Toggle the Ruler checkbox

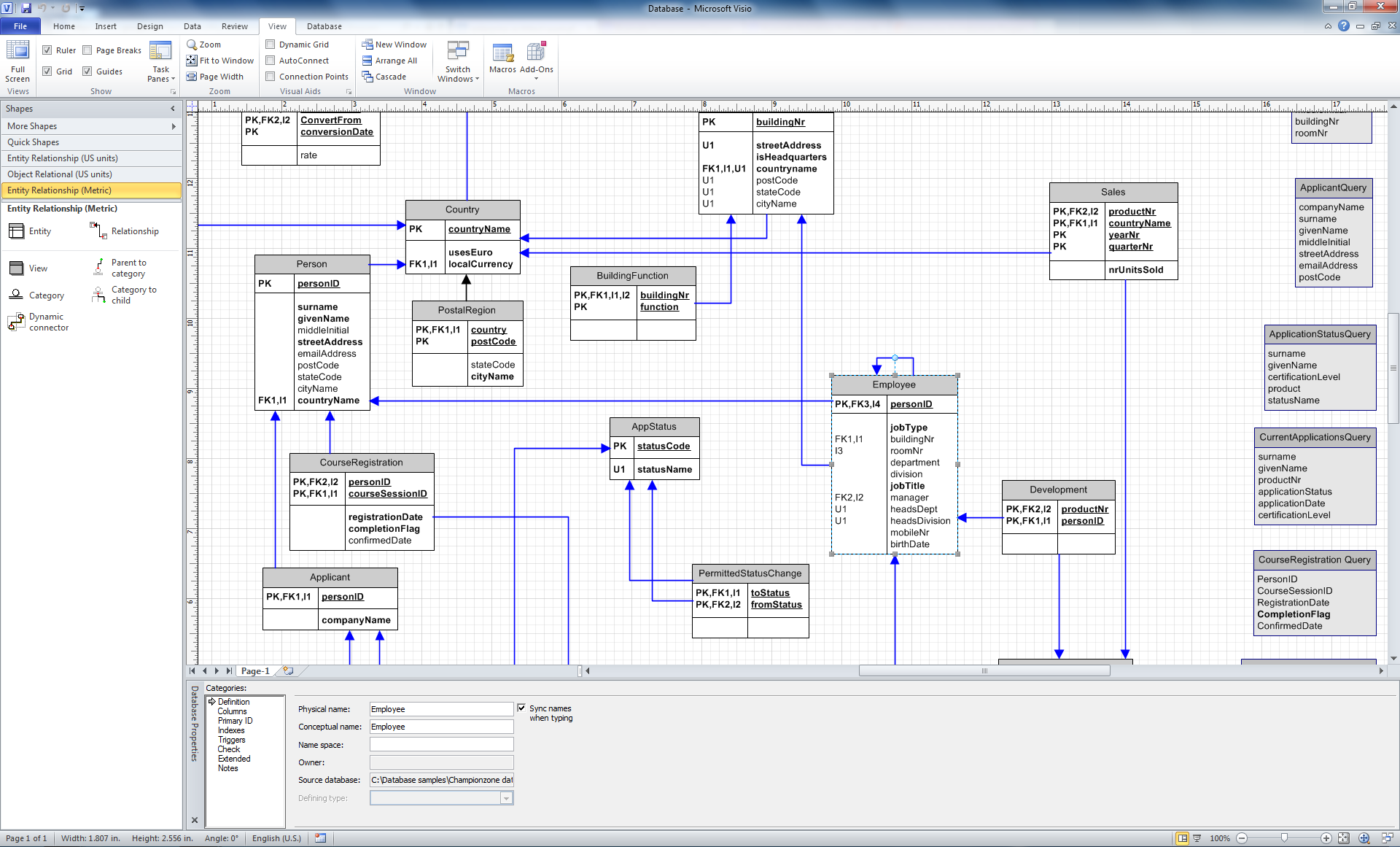pyautogui.click(x=47, y=50)
